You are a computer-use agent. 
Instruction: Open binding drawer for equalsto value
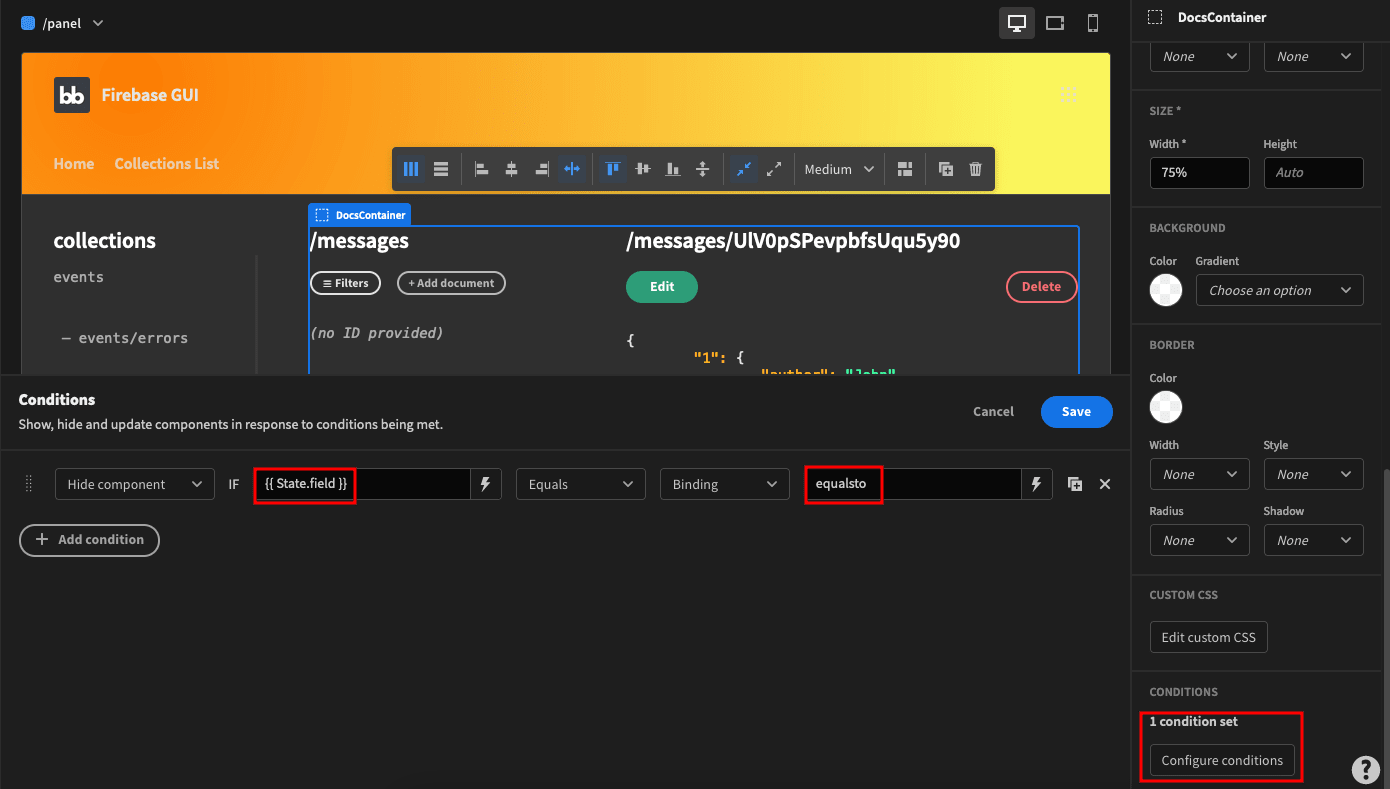coord(1036,484)
